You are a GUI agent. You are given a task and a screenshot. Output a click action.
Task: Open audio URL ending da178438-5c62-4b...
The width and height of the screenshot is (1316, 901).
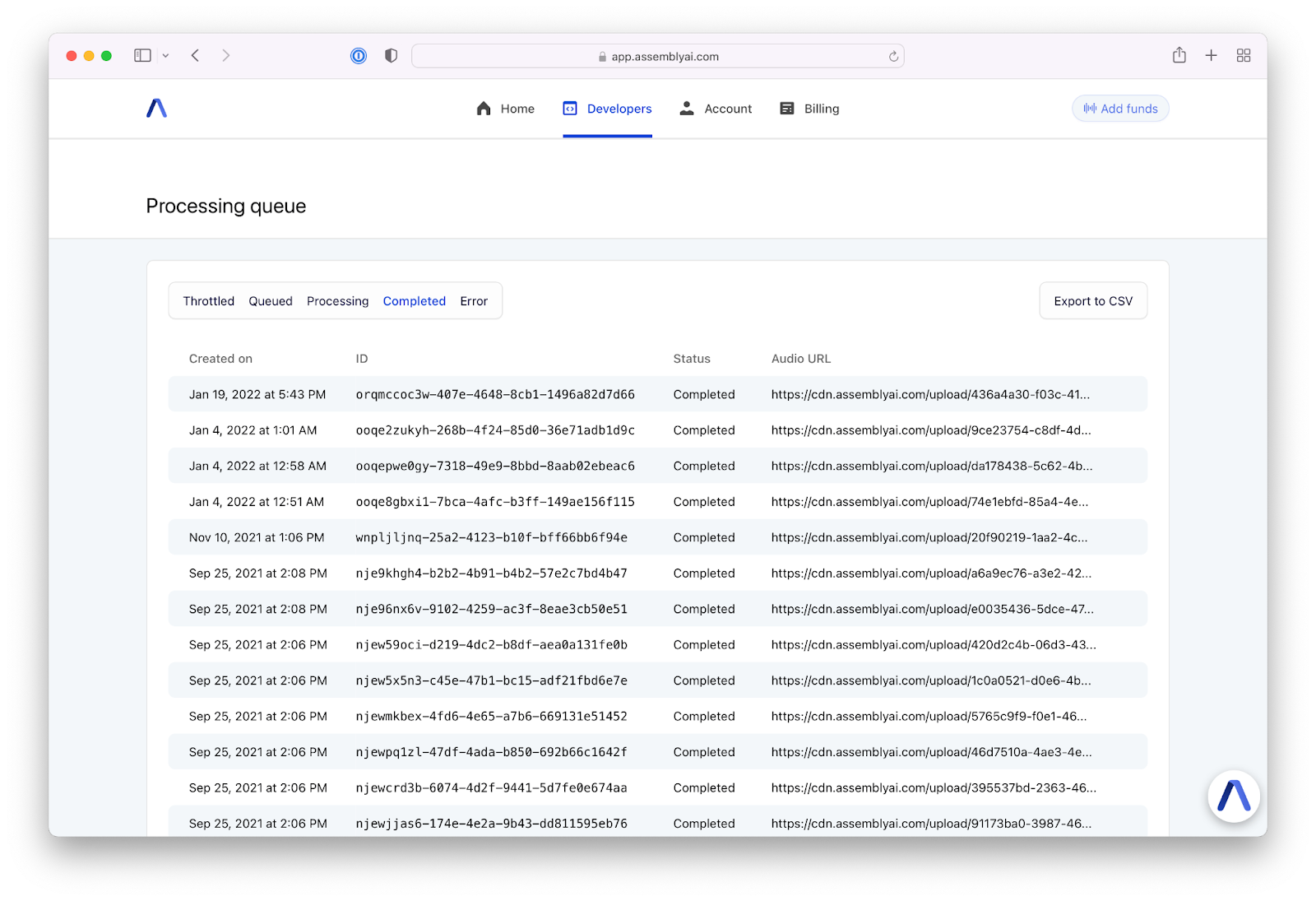tap(932, 466)
